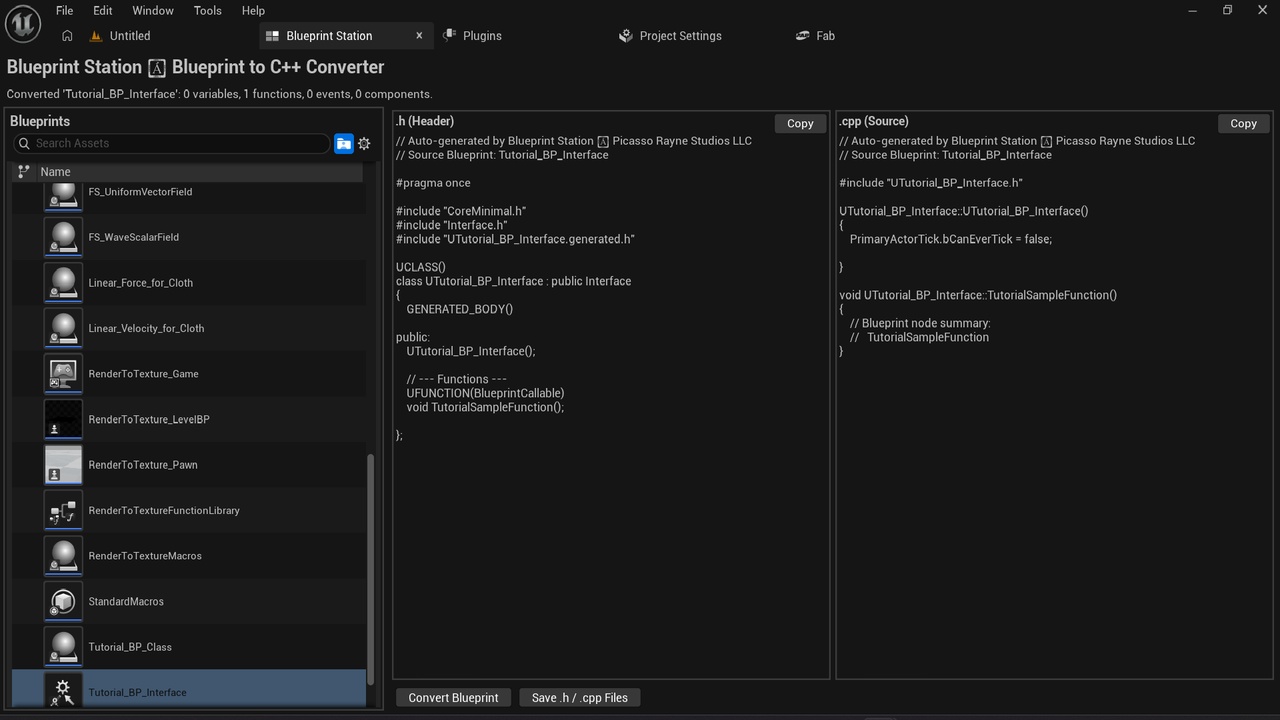Select Tutorial_BP_Class blueprint name

coord(130,647)
